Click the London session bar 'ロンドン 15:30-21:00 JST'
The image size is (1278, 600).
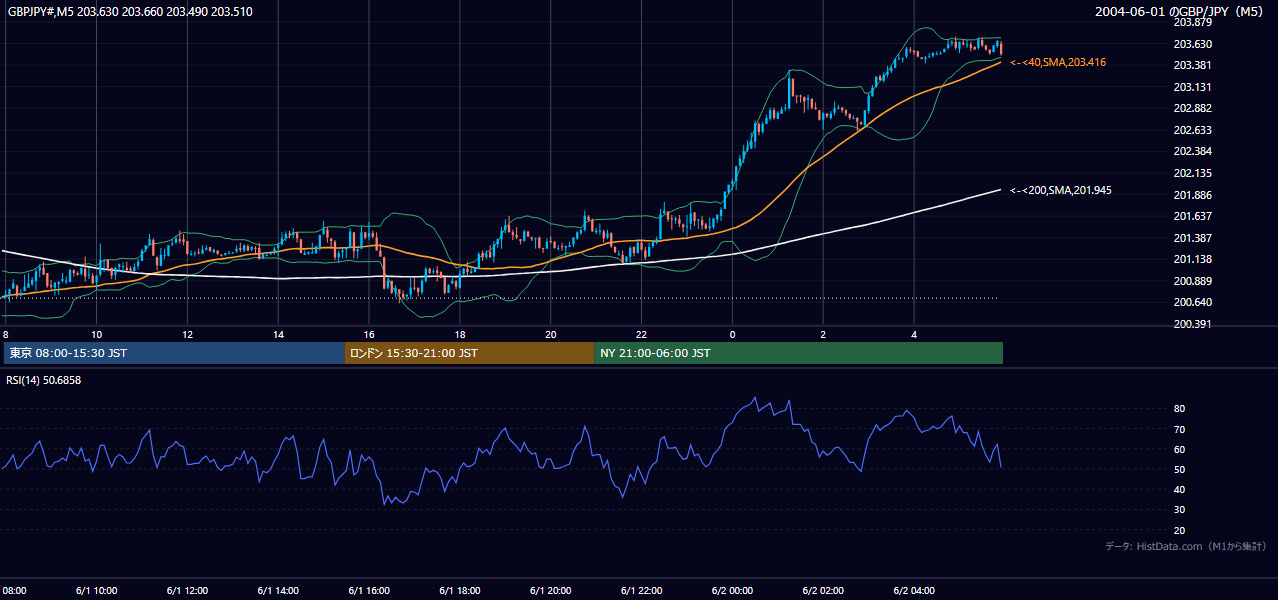pos(469,353)
